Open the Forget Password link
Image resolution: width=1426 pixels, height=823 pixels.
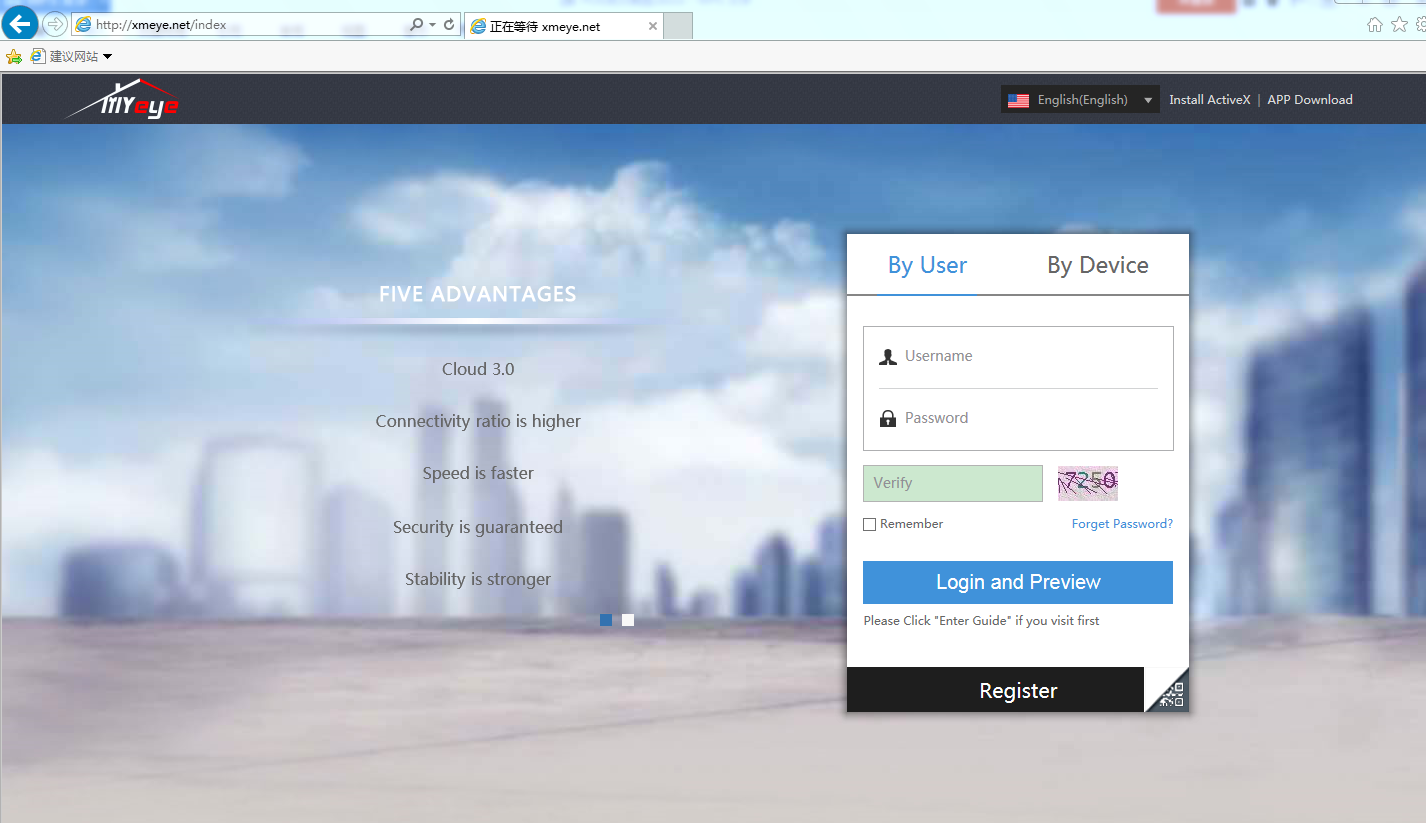[x=1122, y=524]
